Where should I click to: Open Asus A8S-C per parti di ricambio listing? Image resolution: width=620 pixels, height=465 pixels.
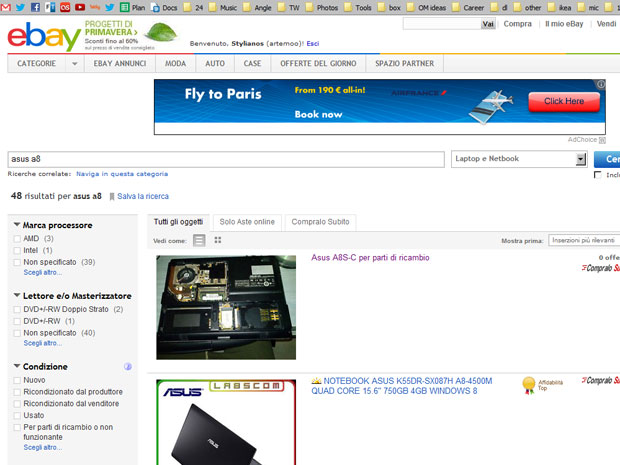point(370,258)
